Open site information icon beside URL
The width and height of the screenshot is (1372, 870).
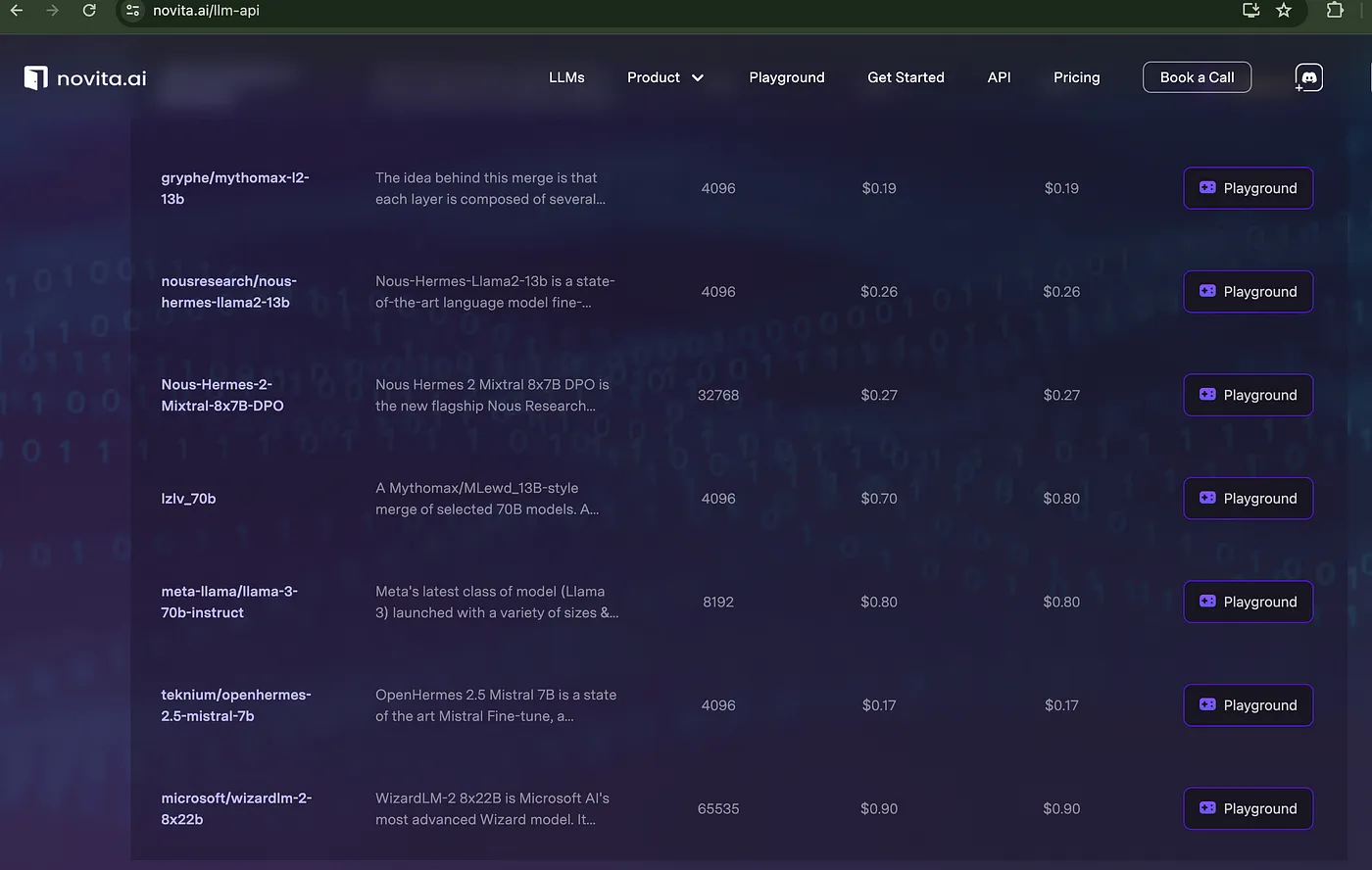pos(133,10)
